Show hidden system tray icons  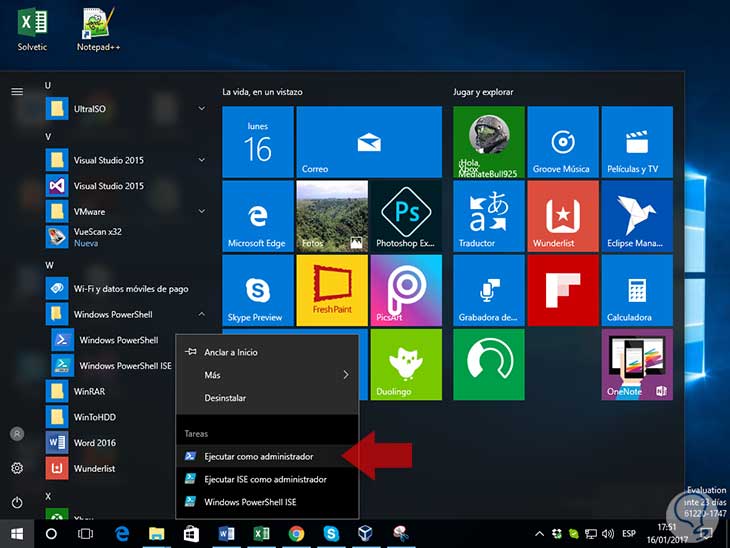click(540, 534)
